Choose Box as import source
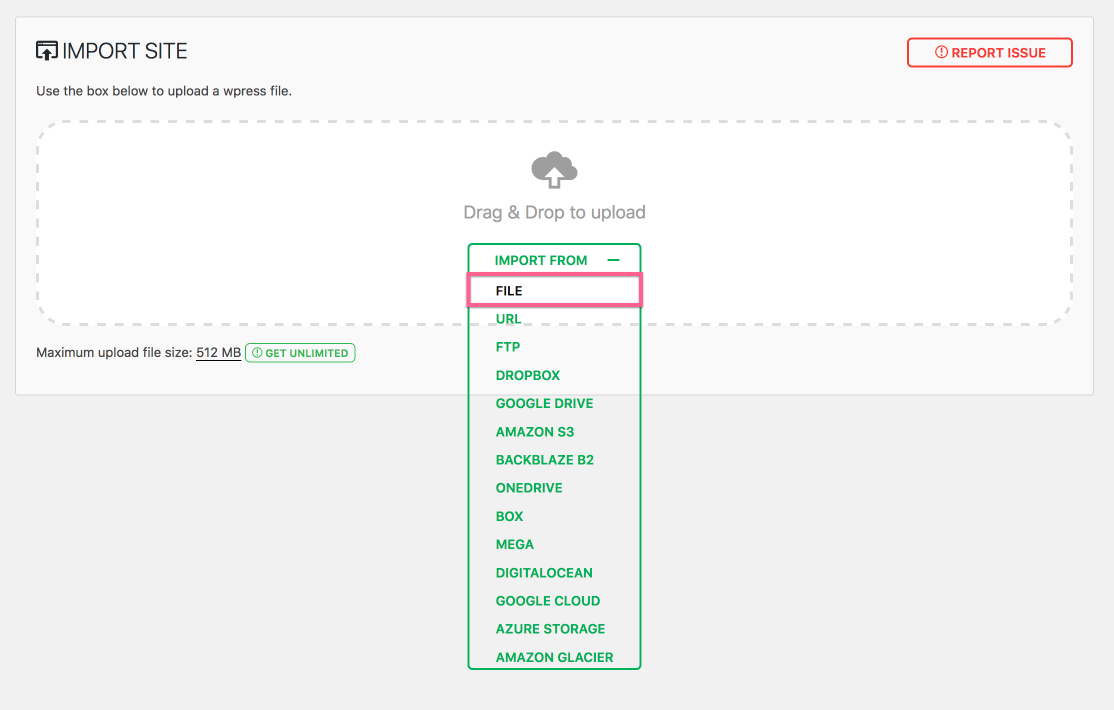The height and width of the screenshot is (710, 1114). pos(509,517)
